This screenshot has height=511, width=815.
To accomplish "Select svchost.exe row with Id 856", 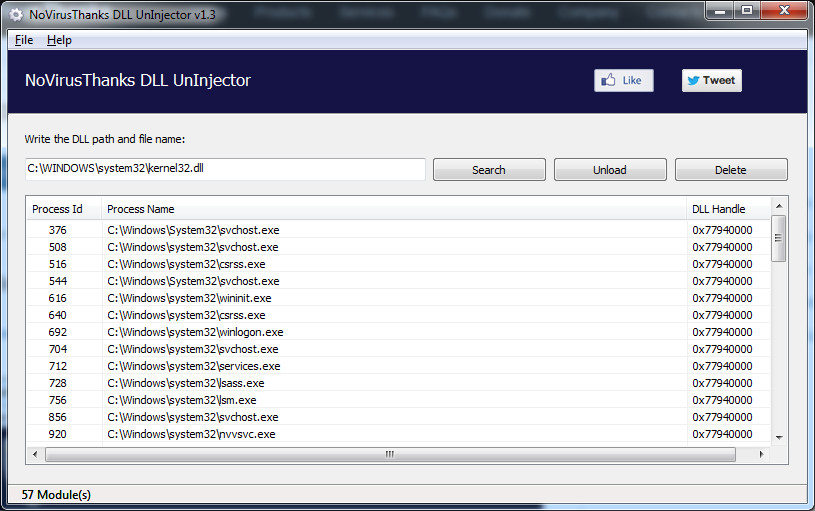I will pos(398,417).
